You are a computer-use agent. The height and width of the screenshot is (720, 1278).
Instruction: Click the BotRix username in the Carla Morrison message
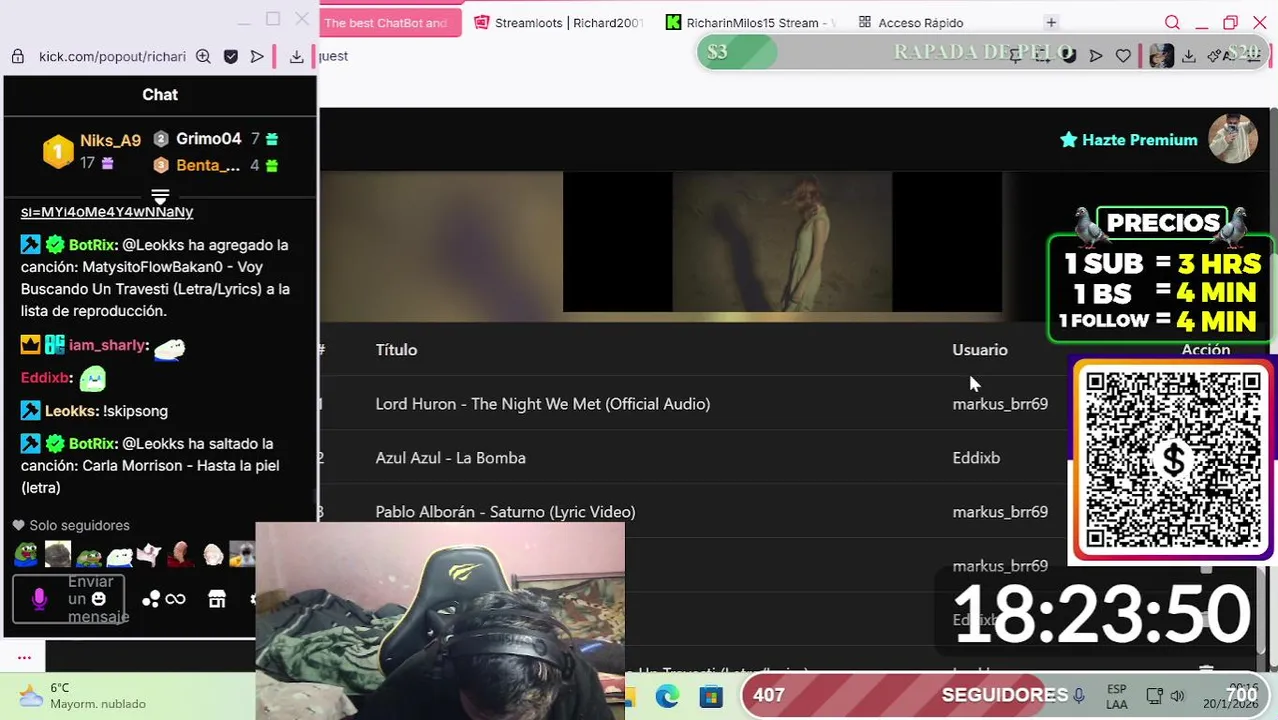(x=93, y=443)
